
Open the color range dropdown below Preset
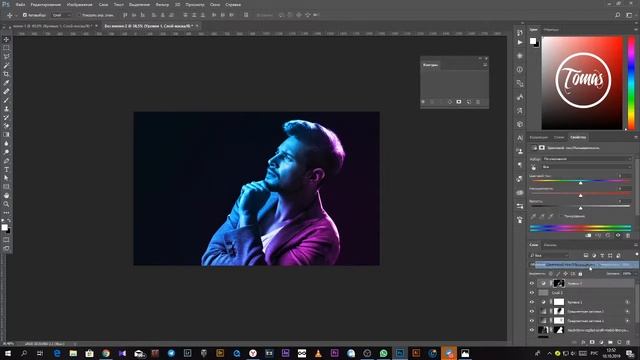587,167
